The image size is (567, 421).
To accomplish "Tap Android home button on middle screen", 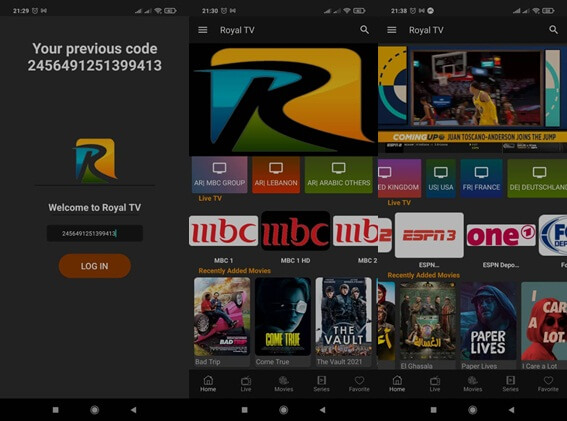I will tap(284, 410).
